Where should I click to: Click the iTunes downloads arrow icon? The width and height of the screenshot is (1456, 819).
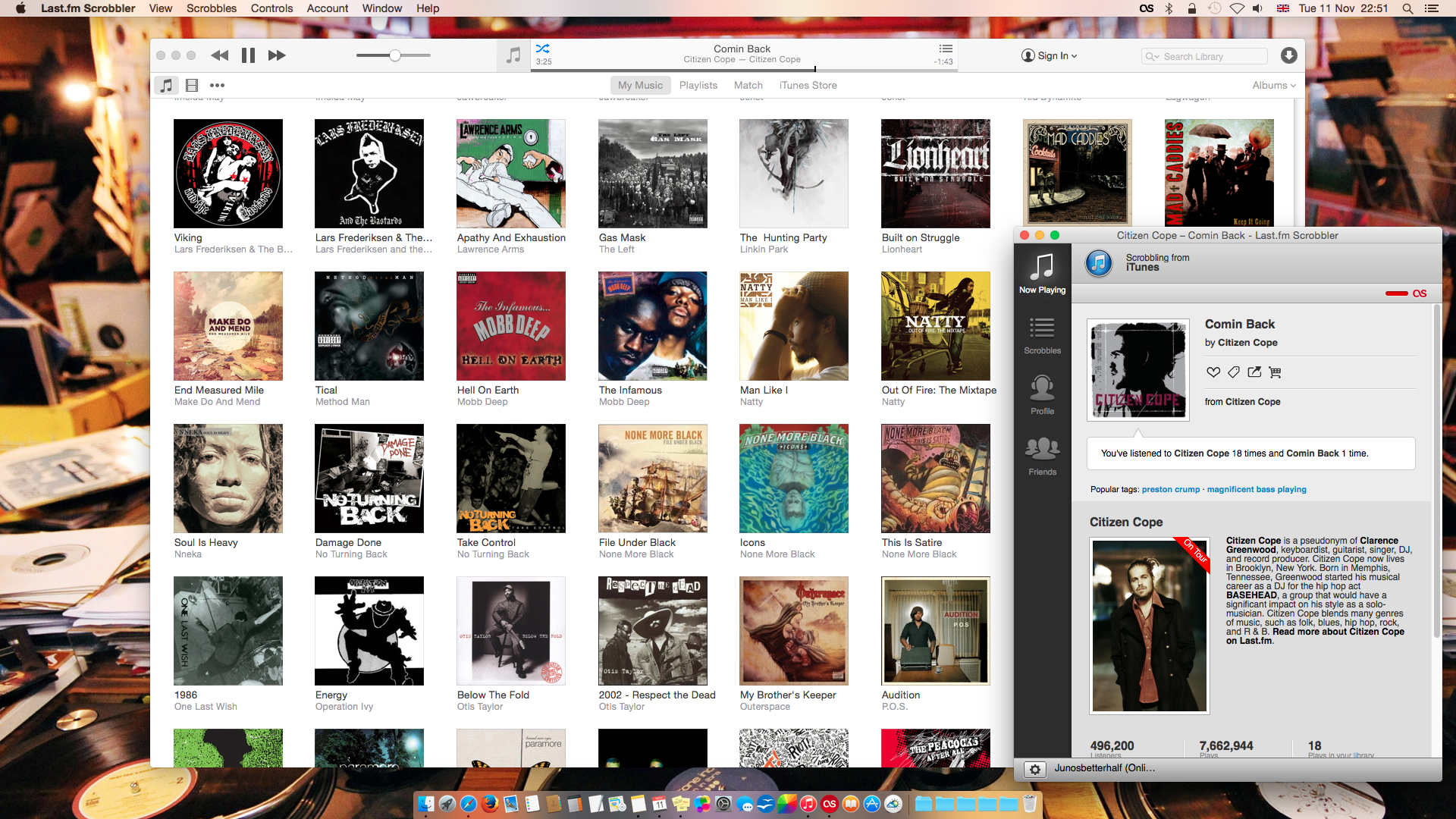1288,55
